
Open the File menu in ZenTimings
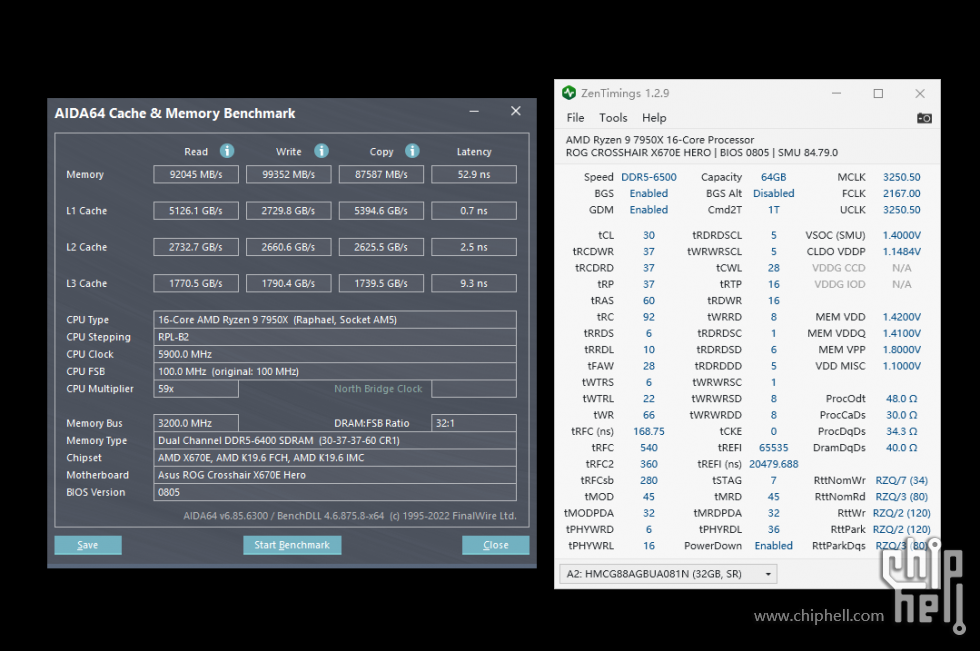point(575,117)
